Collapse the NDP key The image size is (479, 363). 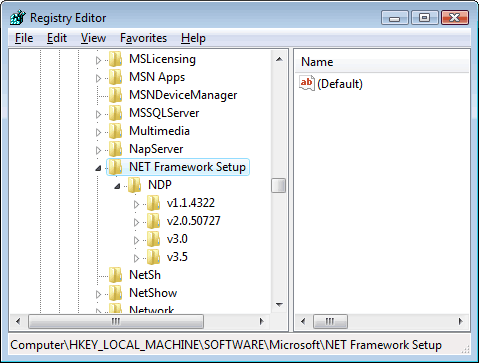click(x=117, y=186)
